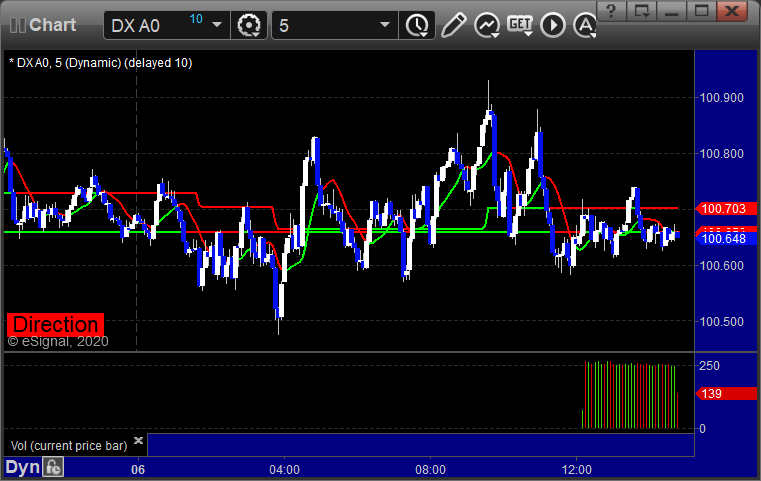Click the 100.800 price axis label
This screenshot has width=761, height=481.
(x=721, y=154)
